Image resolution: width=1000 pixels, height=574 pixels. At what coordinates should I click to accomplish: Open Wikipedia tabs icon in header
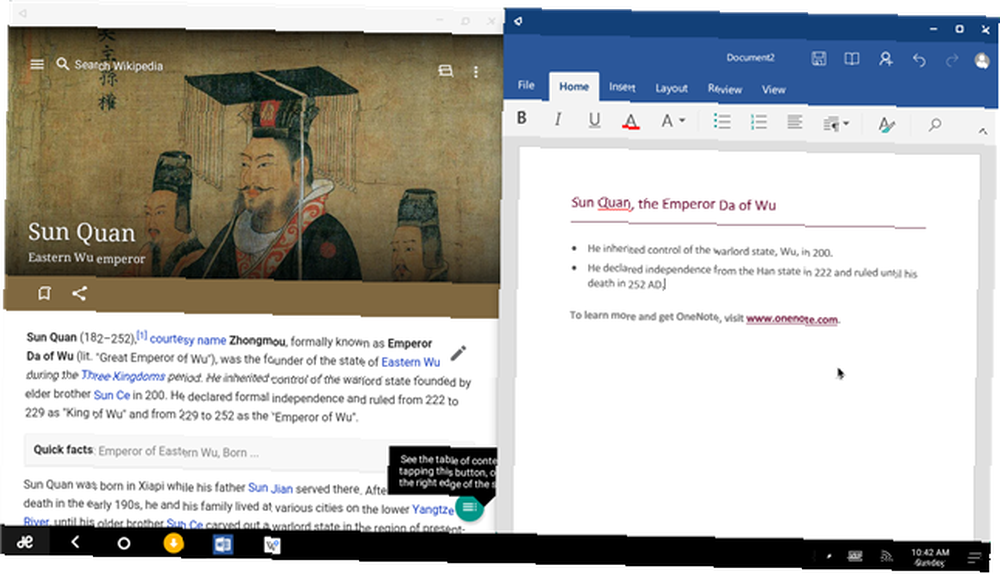click(x=445, y=71)
